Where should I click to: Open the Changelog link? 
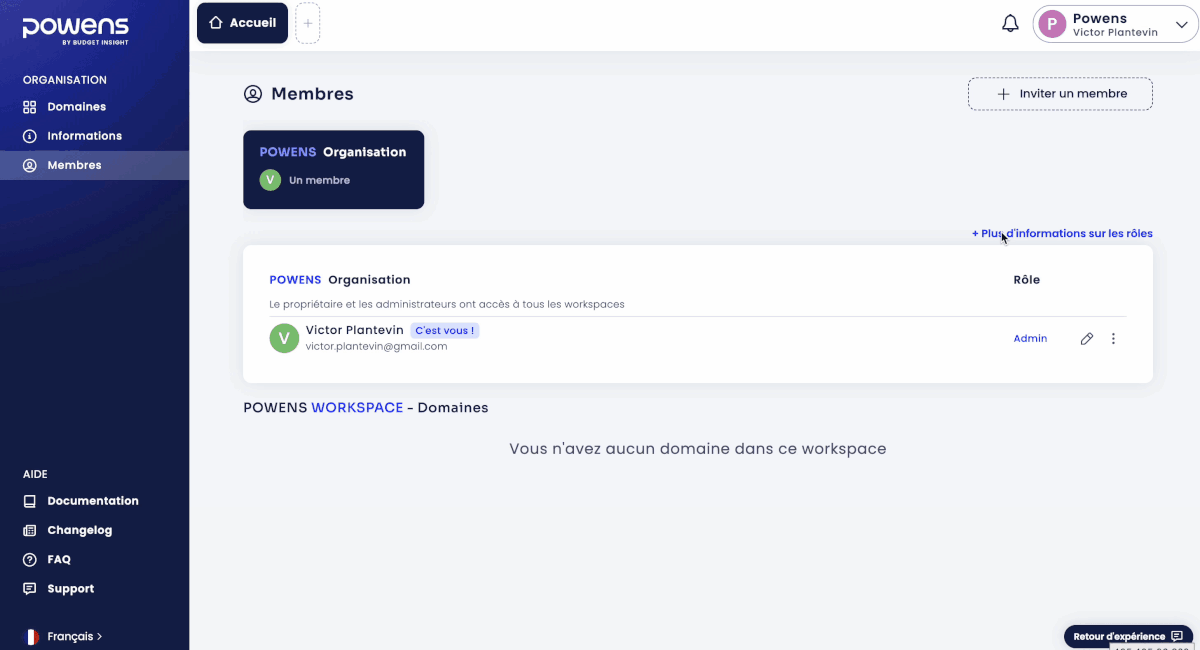point(79,530)
